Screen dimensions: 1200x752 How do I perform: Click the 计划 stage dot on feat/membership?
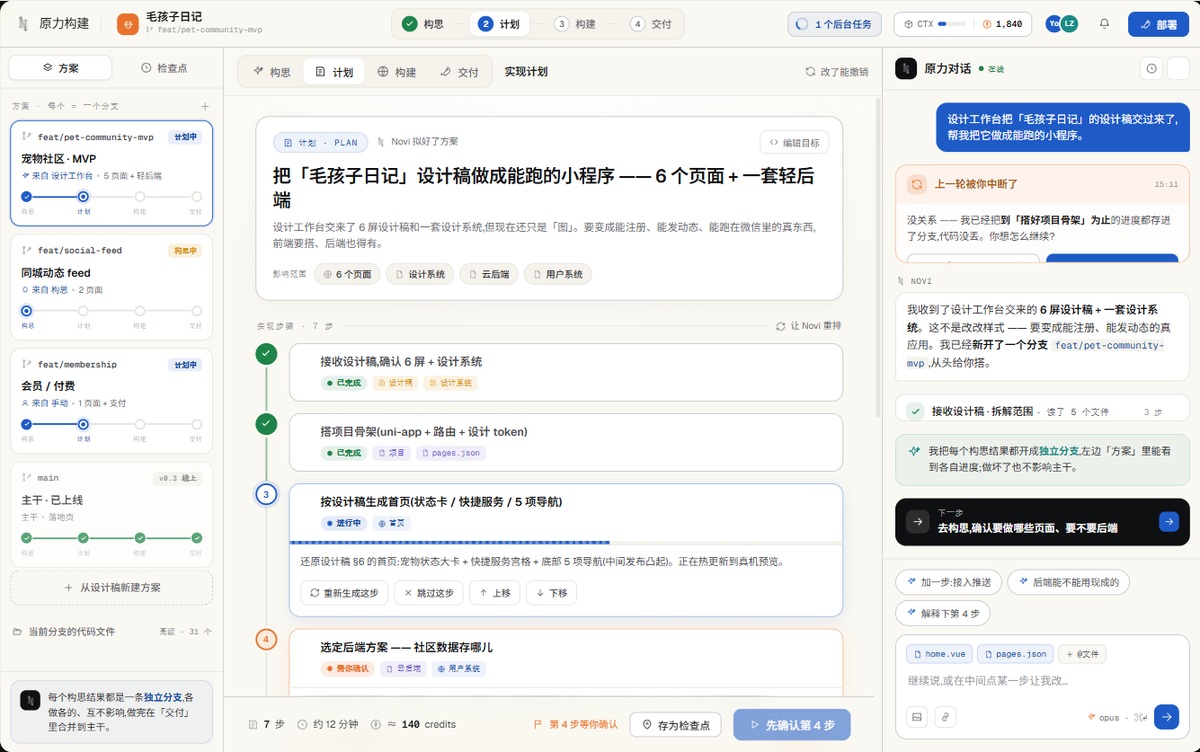[x=83, y=424]
